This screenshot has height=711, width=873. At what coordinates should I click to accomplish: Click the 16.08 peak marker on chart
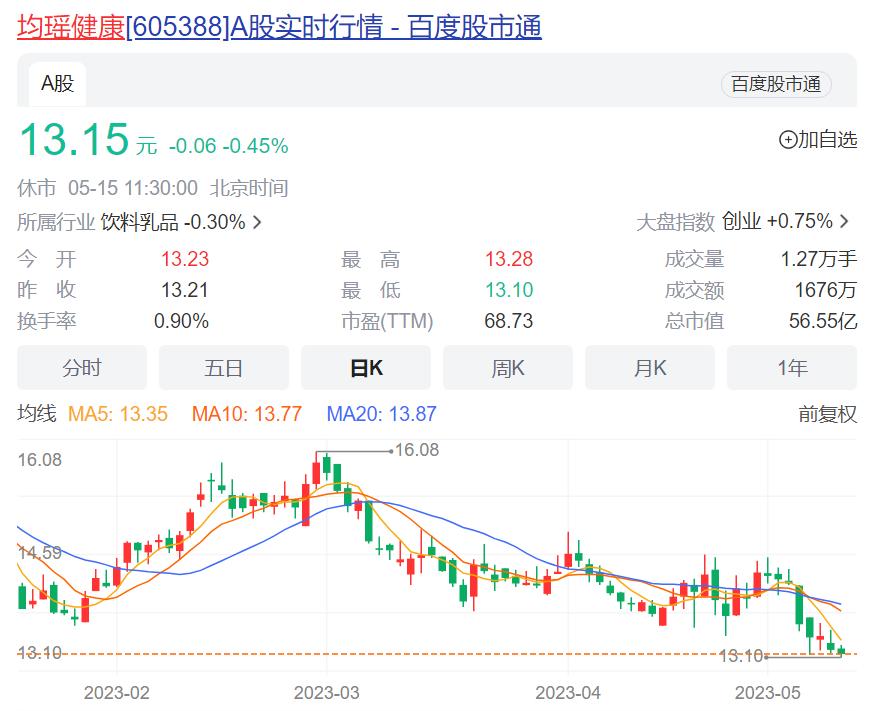click(x=414, y=450)
